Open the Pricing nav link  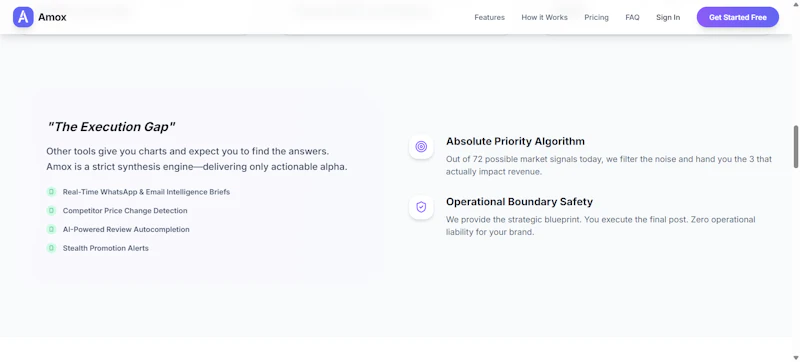click(596, 17)
